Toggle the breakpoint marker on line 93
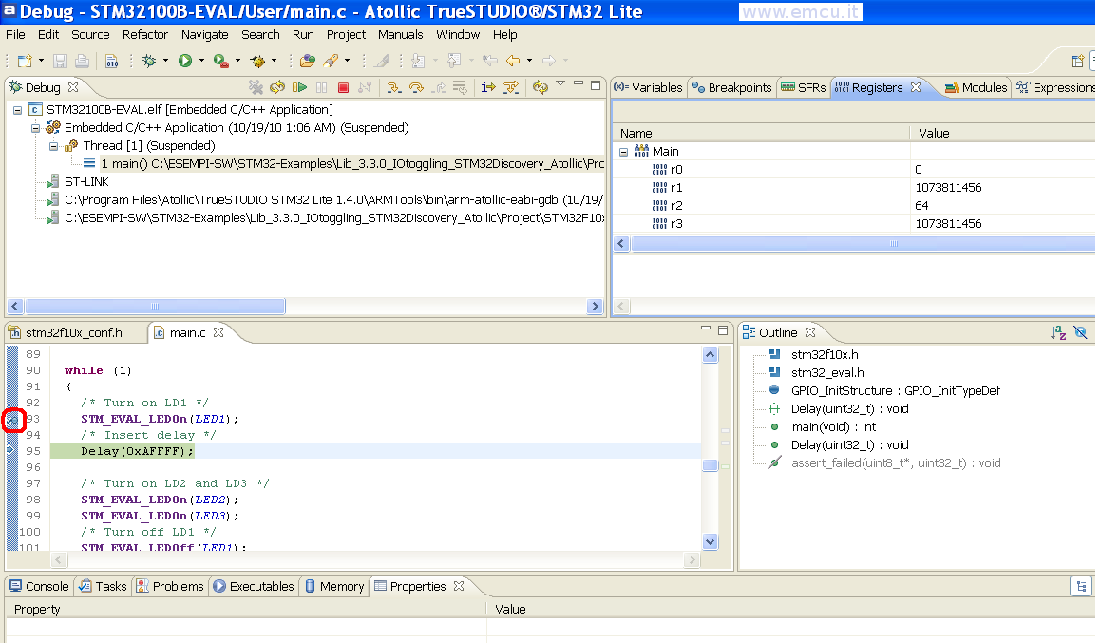The height and width of the screenshot is (643, 1095). pos(13,420)
